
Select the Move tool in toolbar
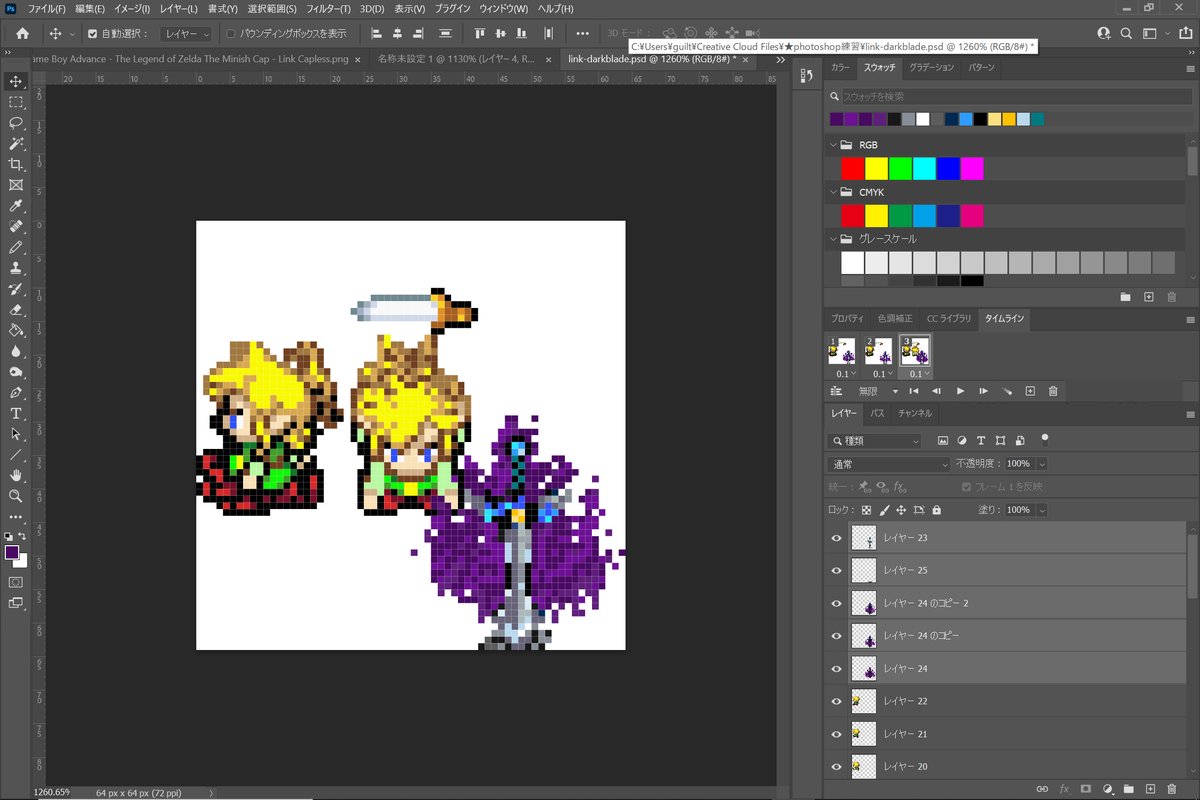tap(16, 81)
